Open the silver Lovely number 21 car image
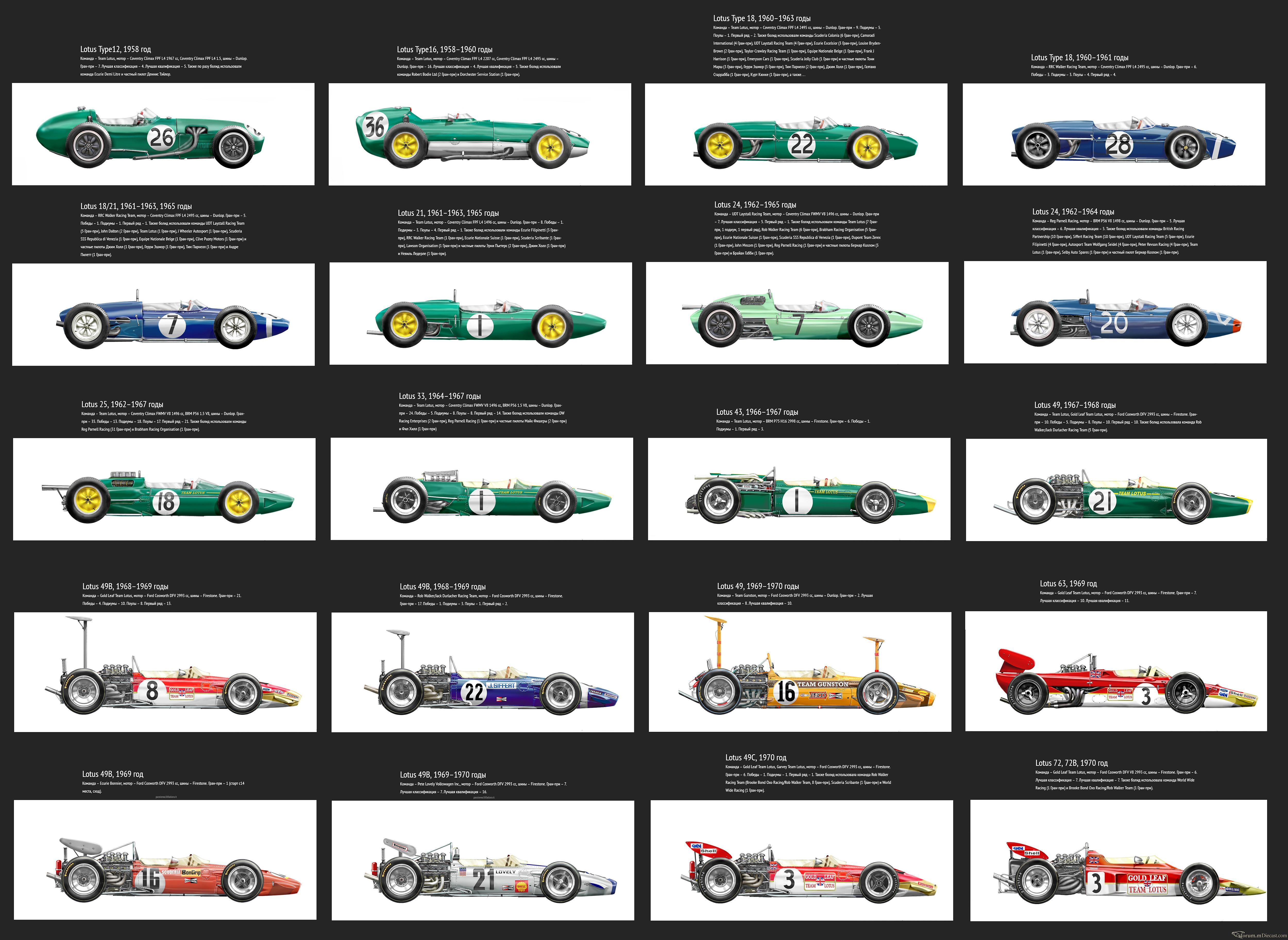Viewport: 1288px width, 940px height. pos(483,860)
